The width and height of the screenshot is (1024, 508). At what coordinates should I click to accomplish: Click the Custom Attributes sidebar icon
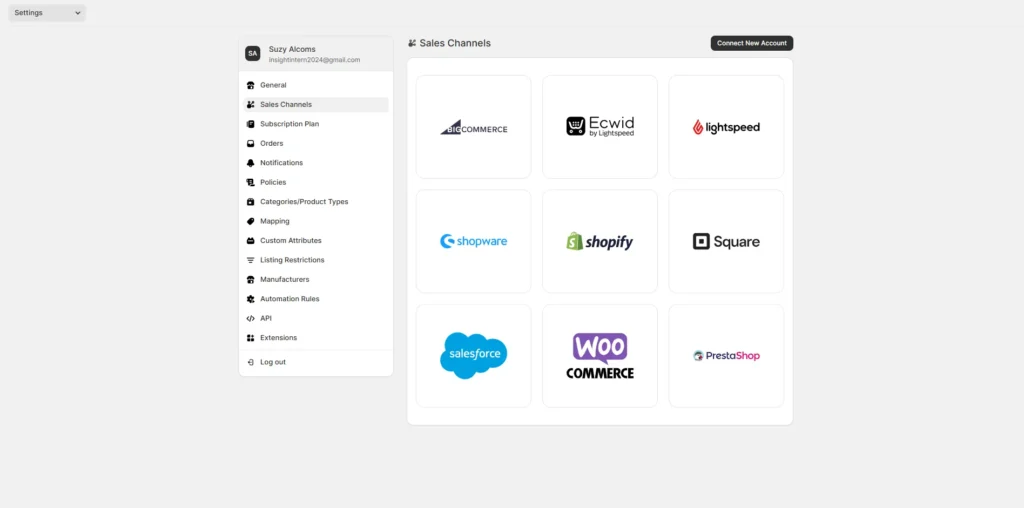pos(250,241)
